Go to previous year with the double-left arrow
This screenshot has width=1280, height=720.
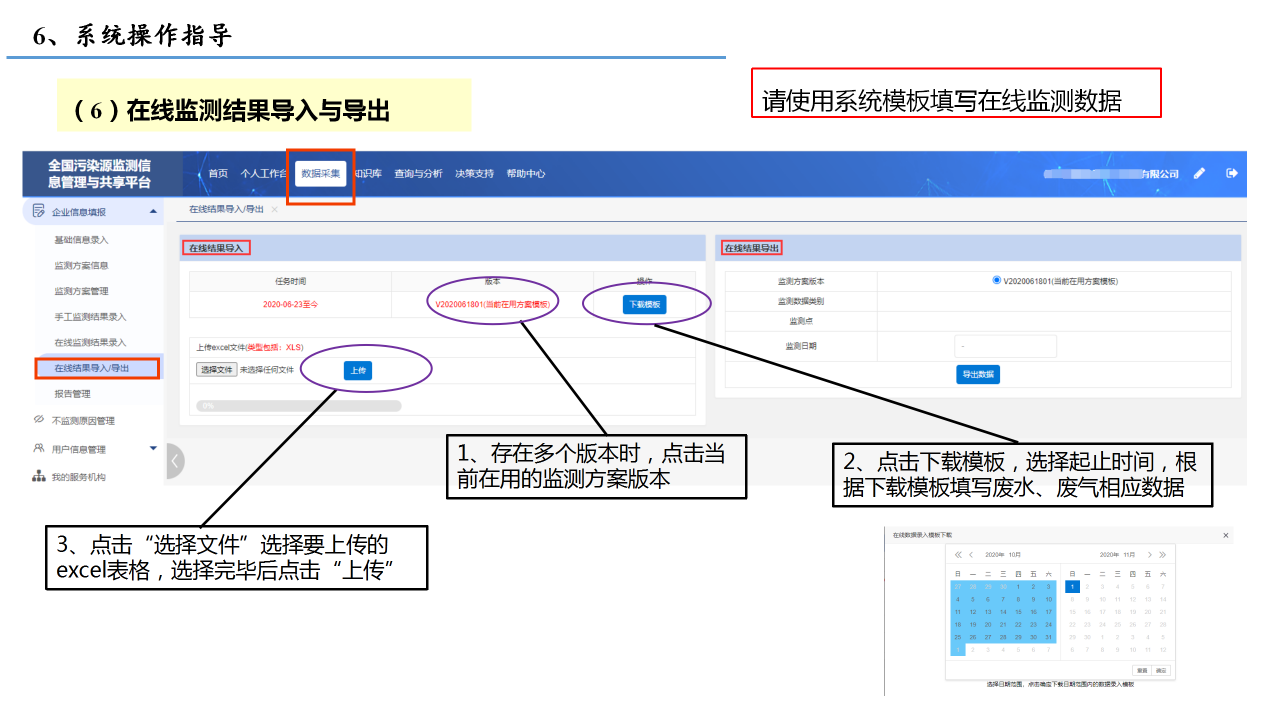point(958,554)
